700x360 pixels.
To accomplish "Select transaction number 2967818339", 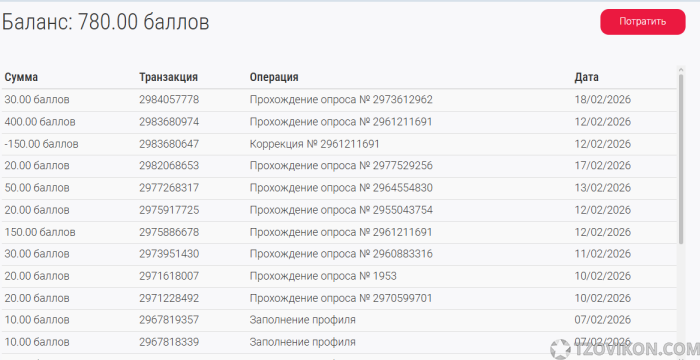I will click(169, 342).
